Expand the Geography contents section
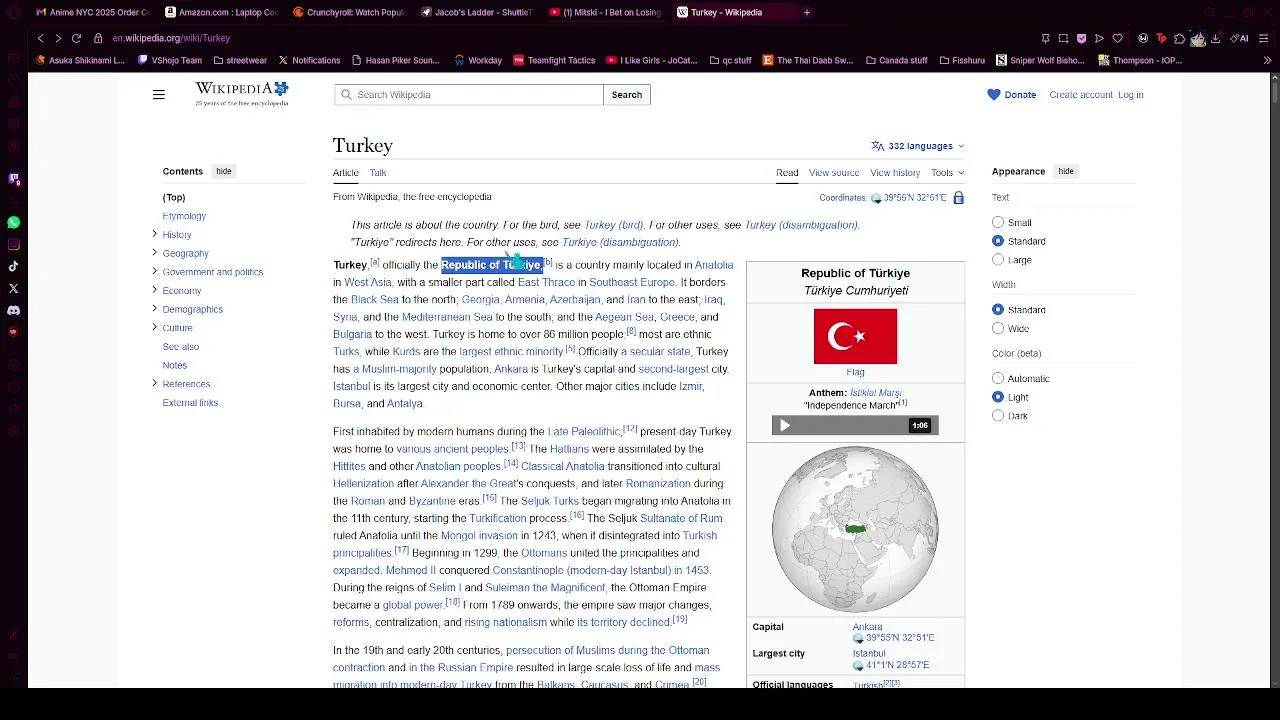 point(154,253)
